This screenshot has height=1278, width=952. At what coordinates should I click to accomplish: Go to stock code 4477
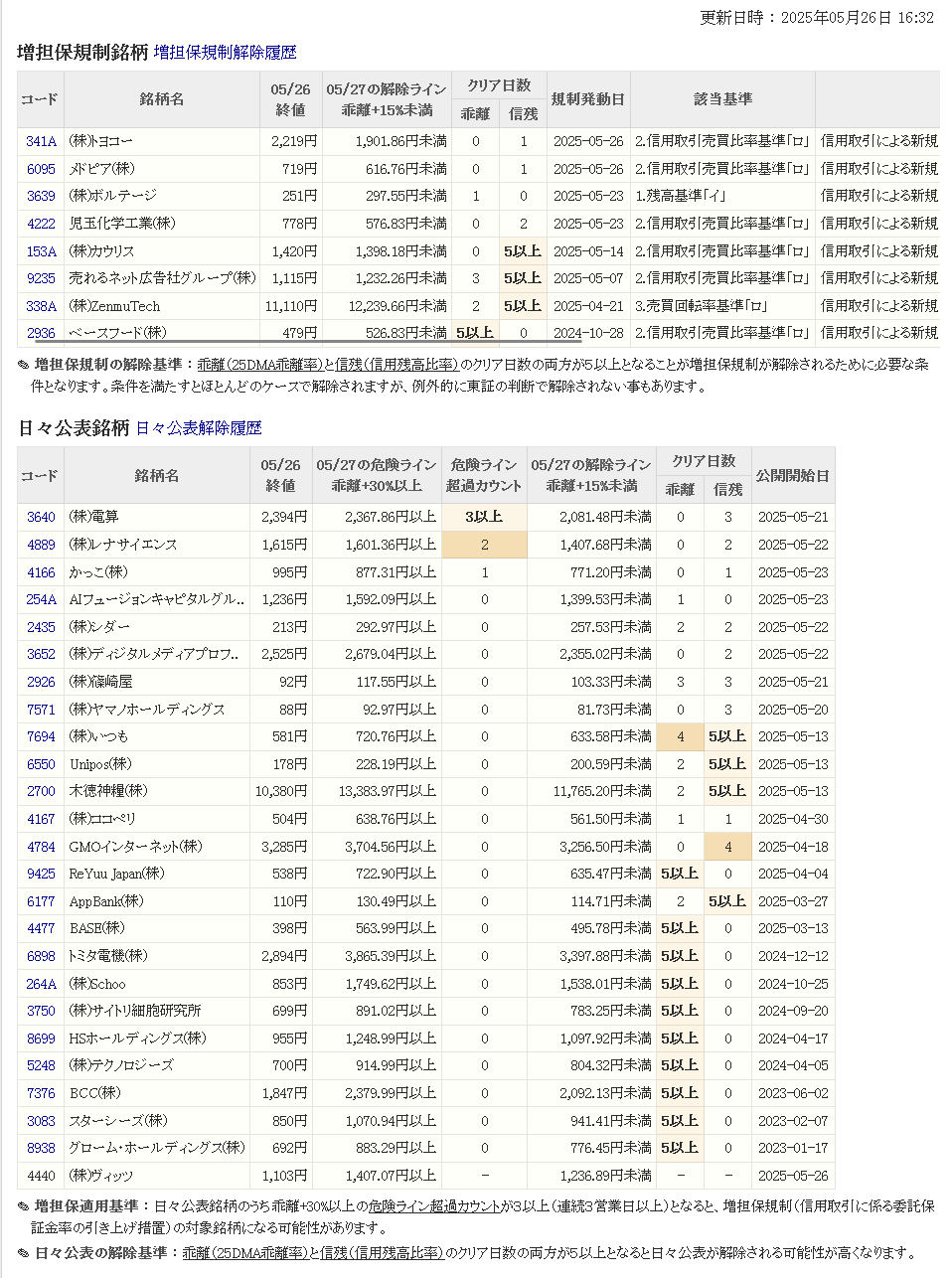coord(41,928)
